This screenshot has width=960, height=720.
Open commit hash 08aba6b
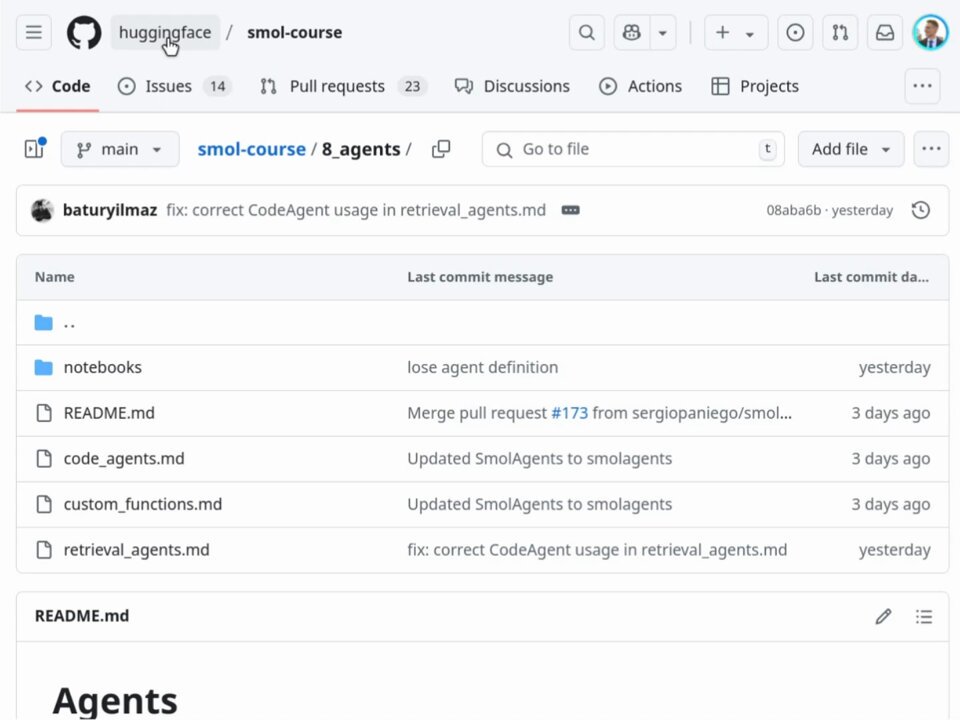pos(793,210)
